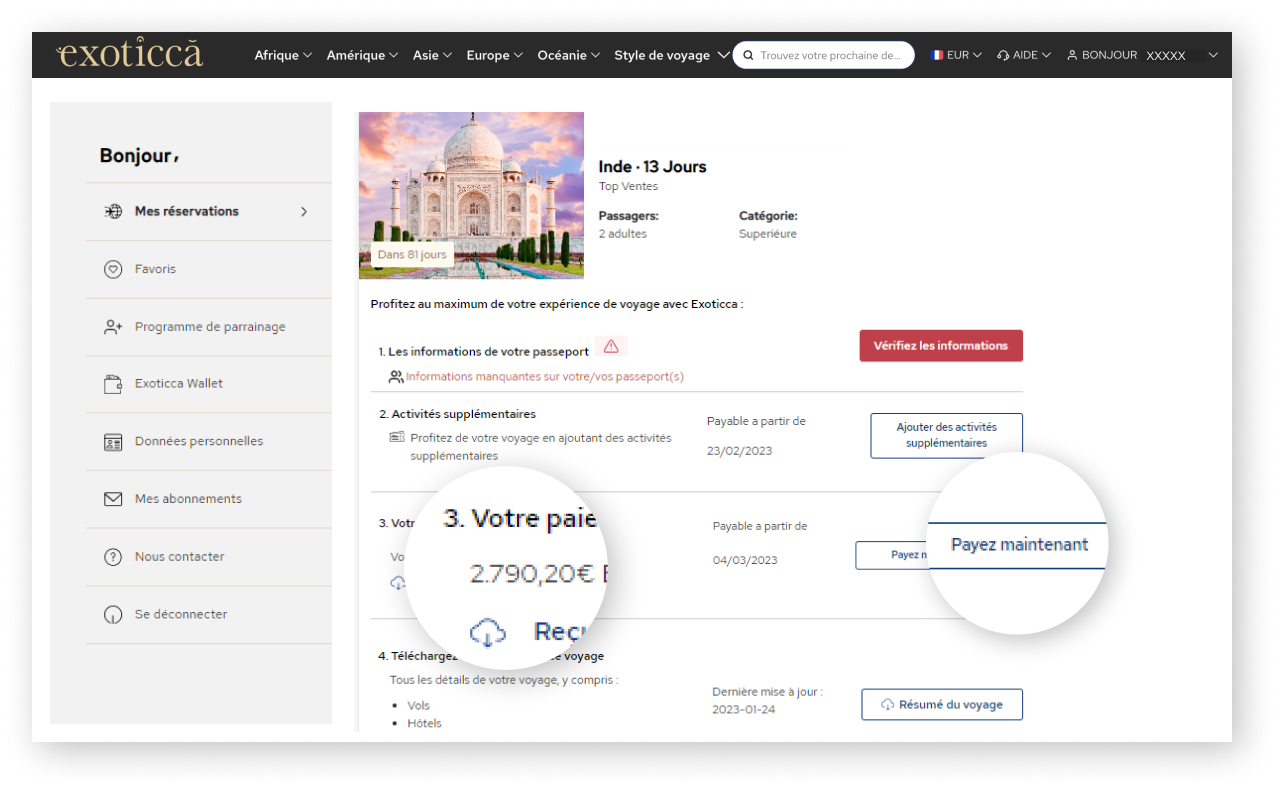Click the cloud download receipt icon
Image resolution: width=1280 pixels, height=790 pixels.
(x=487, y=632)
